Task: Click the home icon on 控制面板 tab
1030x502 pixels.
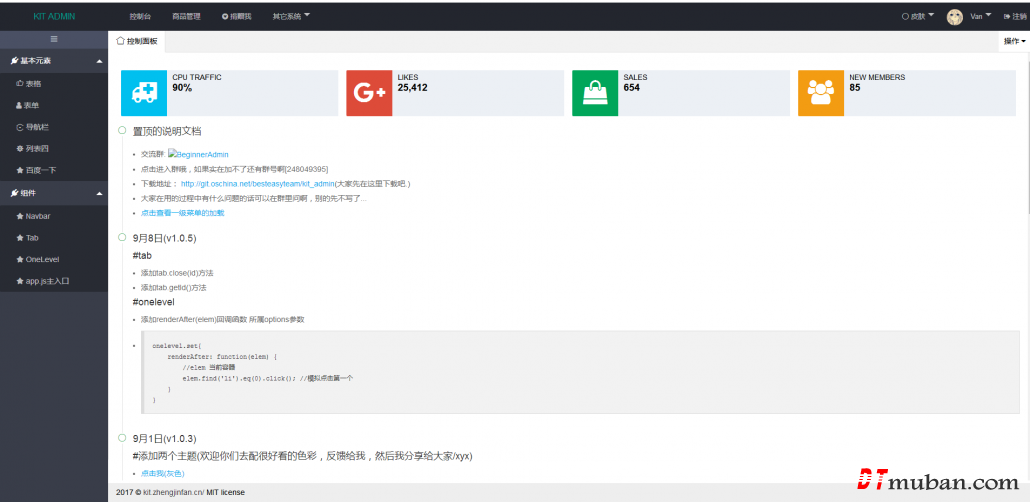Action: (121, 41)
